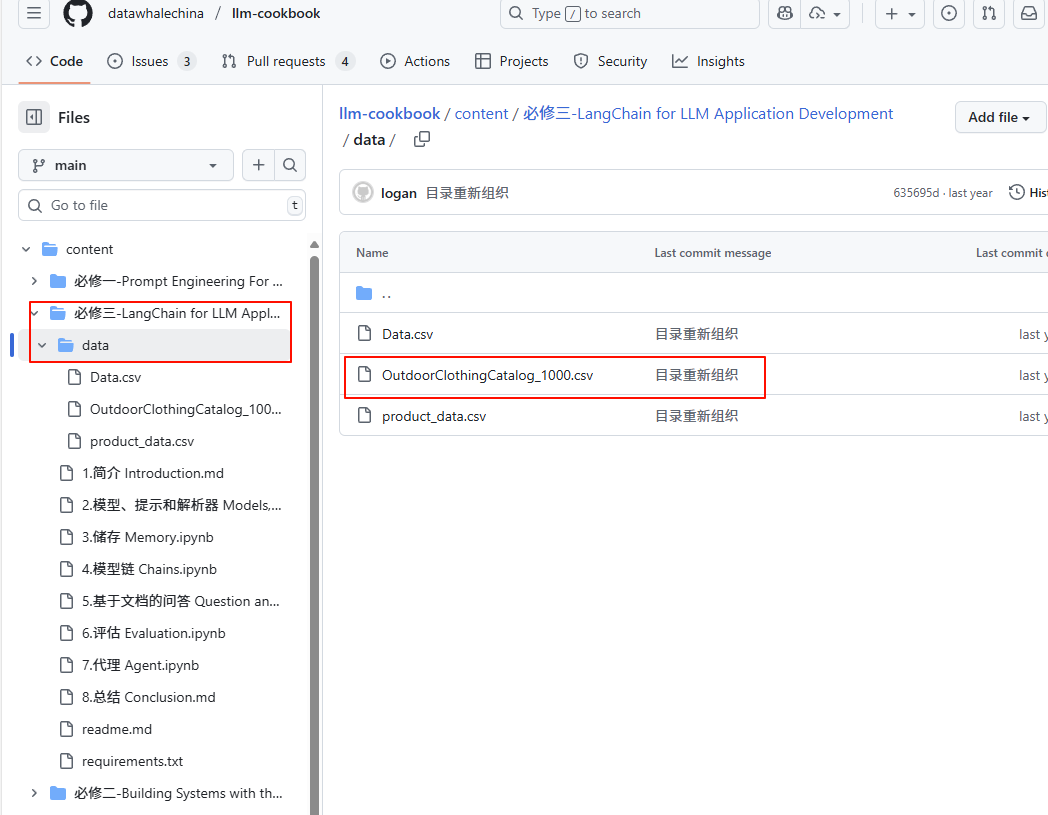Open the Copilot dropdown cloud icon

click(825, 13)
